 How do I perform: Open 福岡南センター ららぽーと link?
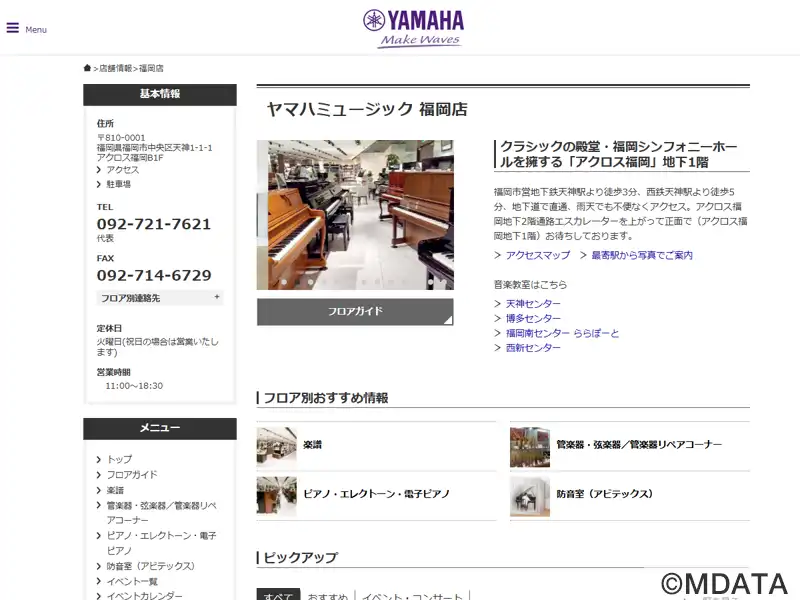tap(562, 333)
